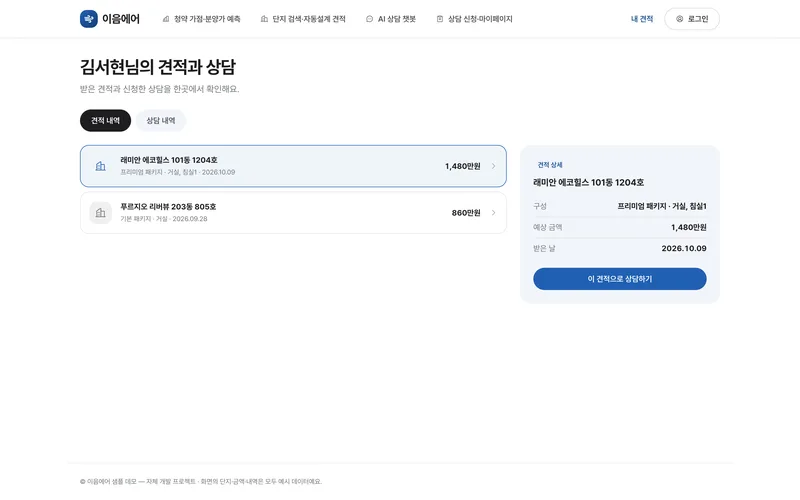The height and width of the screenshot is (500, 800).
Task: Select the 견적 내역 tab
Action: pyautogui.click(x=106, y=121)
